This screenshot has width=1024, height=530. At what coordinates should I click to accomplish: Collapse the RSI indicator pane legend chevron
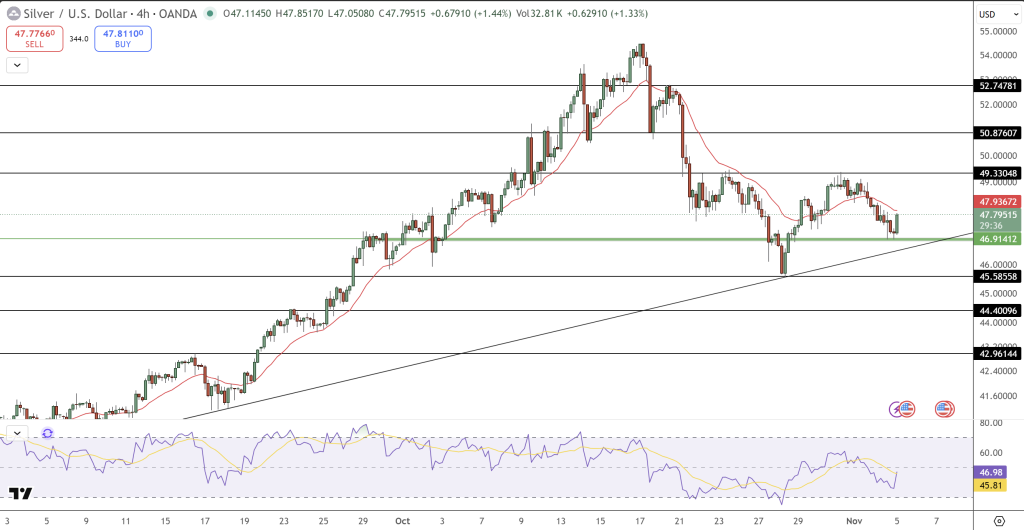point(17,433)
